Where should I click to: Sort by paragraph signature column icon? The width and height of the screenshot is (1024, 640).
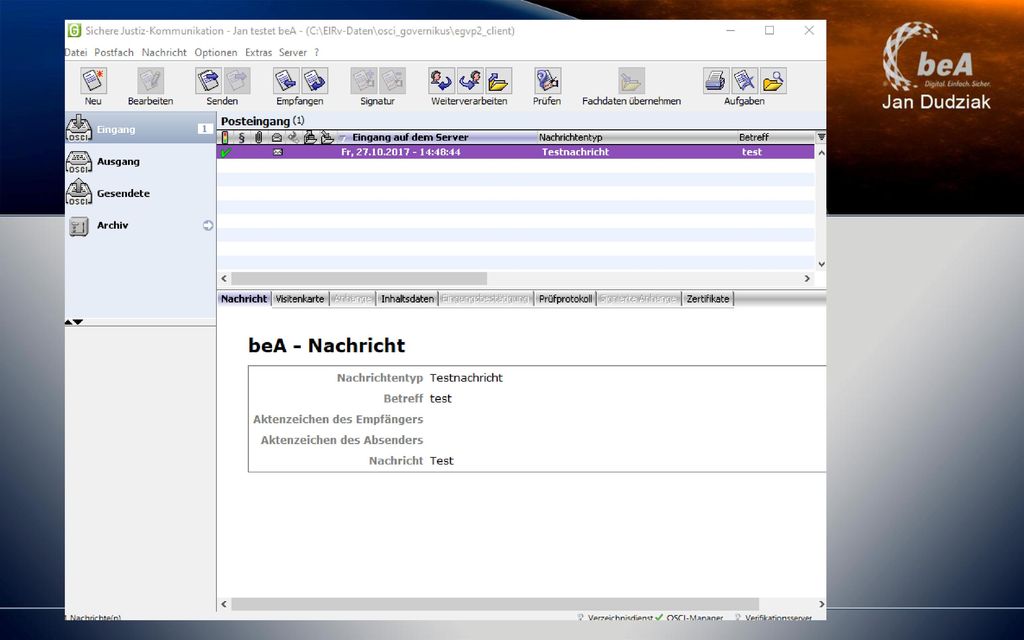pos(242,138)
